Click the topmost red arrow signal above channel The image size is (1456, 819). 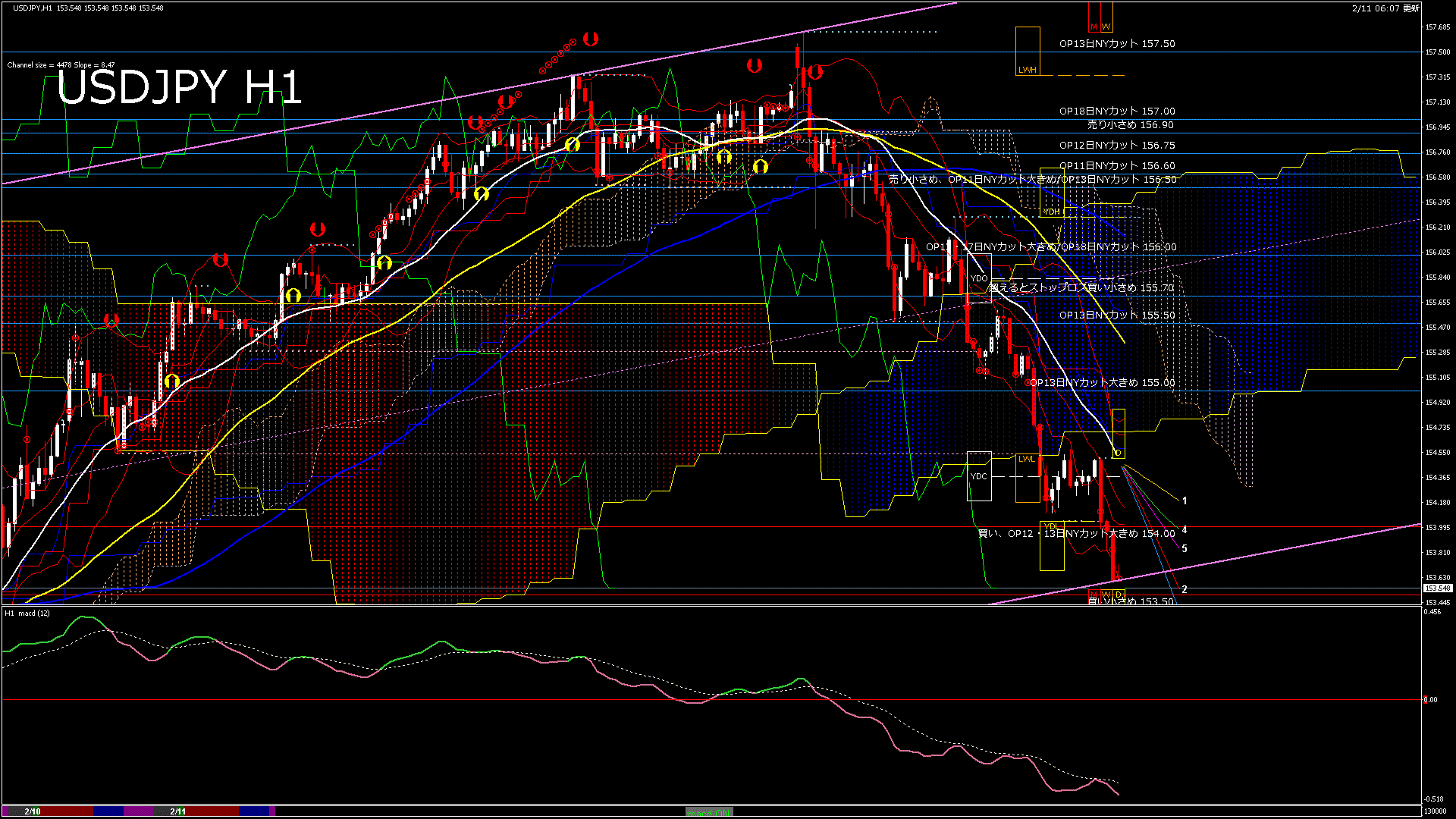(x=591, y=39)
